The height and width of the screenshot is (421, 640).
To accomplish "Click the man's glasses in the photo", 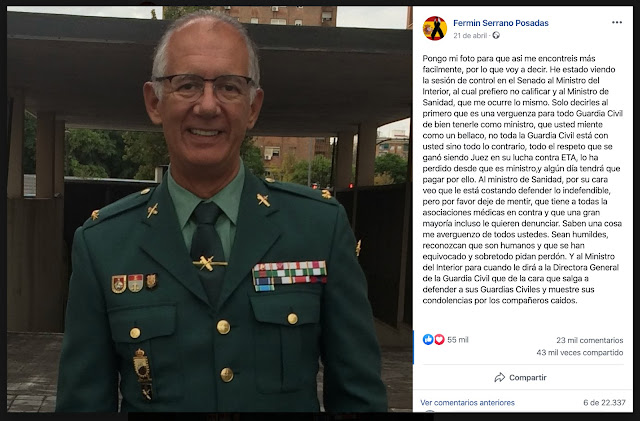I will (x=205, y=87).
